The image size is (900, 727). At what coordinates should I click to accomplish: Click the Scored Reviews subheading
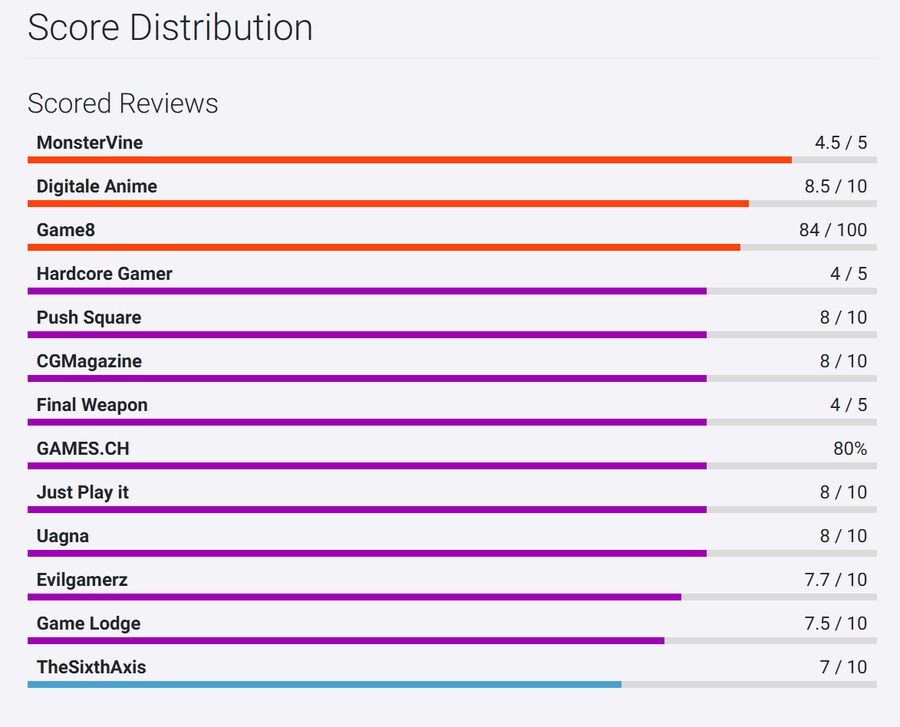tap(123, 103)
